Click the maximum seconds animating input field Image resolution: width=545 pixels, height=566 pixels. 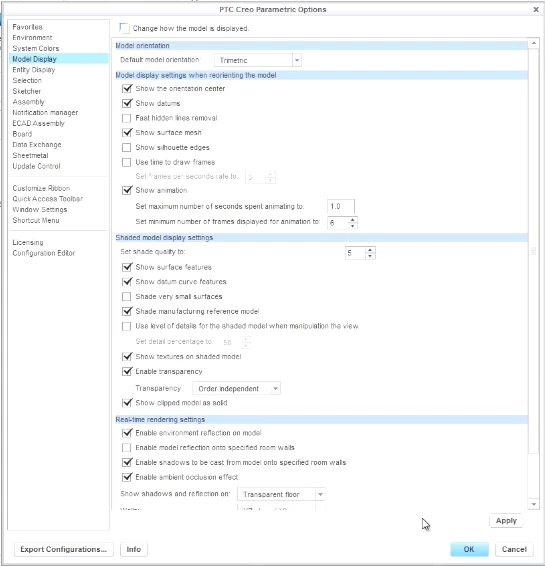point(341,206)
